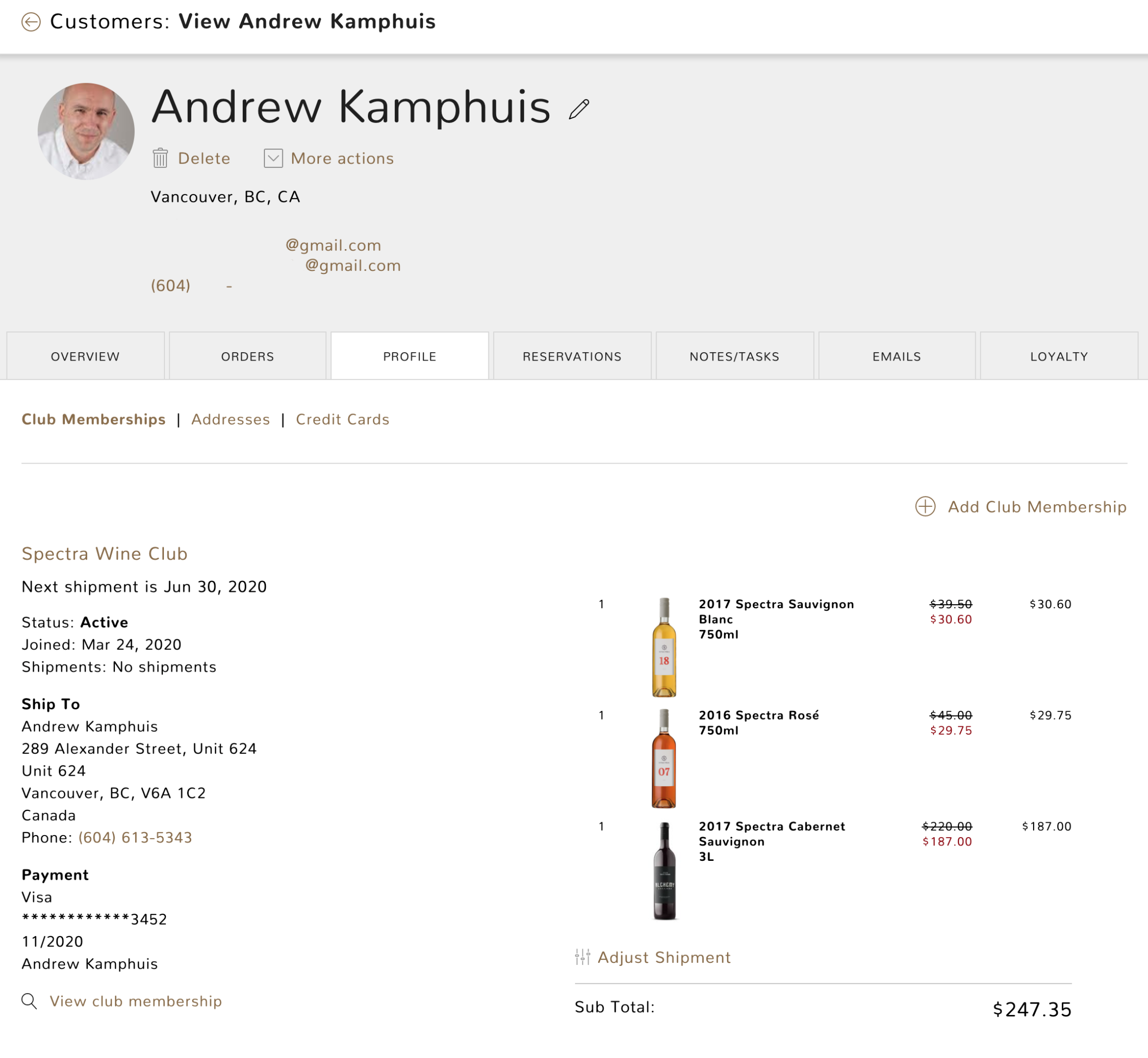Click the Sauvignon Blanc bottle image
The height and width of the screenshot is (1058, 1148).
pos(664,647)
